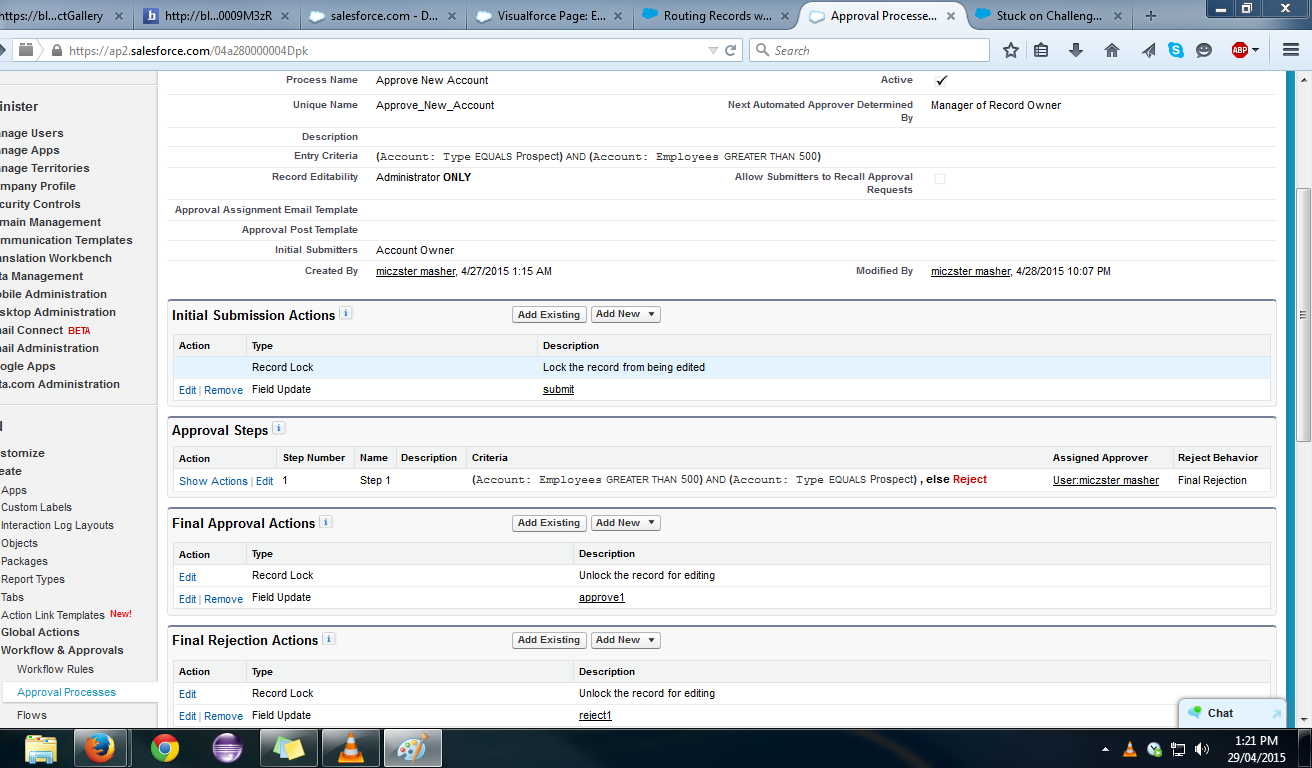Open Workflow Rules in the sidebar
This screenshot has width=1312, height=768.
click(55, 669)
